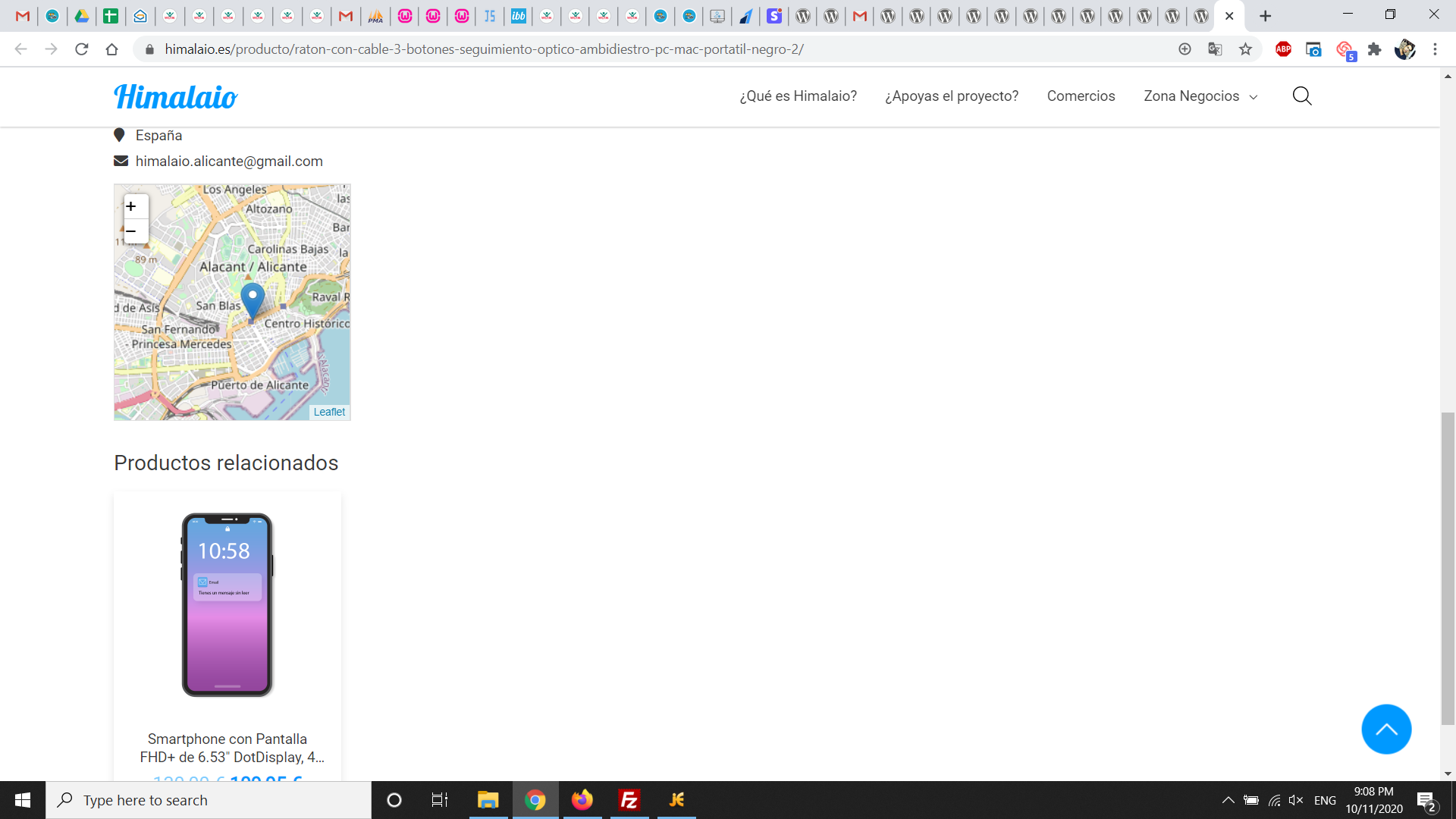The height and width of the screenshot is (819, 1456).
Task: Open Adblock Plus extension
Action: [1283, 49]
